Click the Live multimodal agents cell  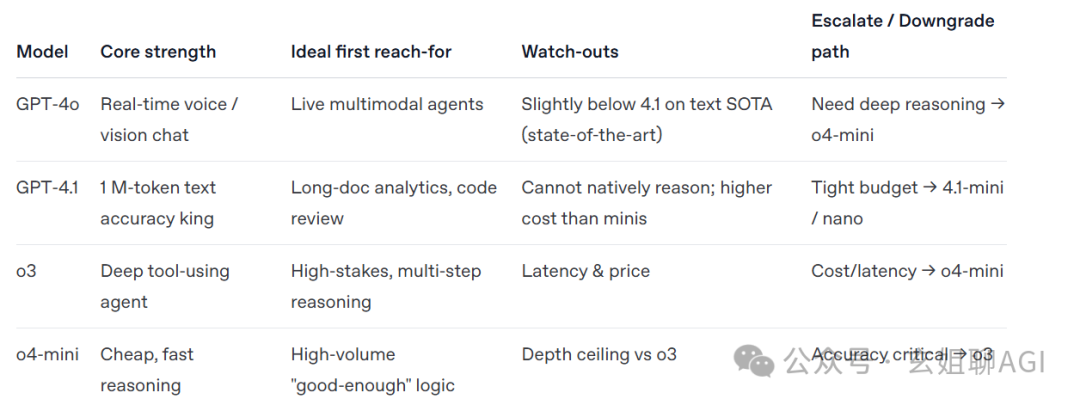[387, 105]
